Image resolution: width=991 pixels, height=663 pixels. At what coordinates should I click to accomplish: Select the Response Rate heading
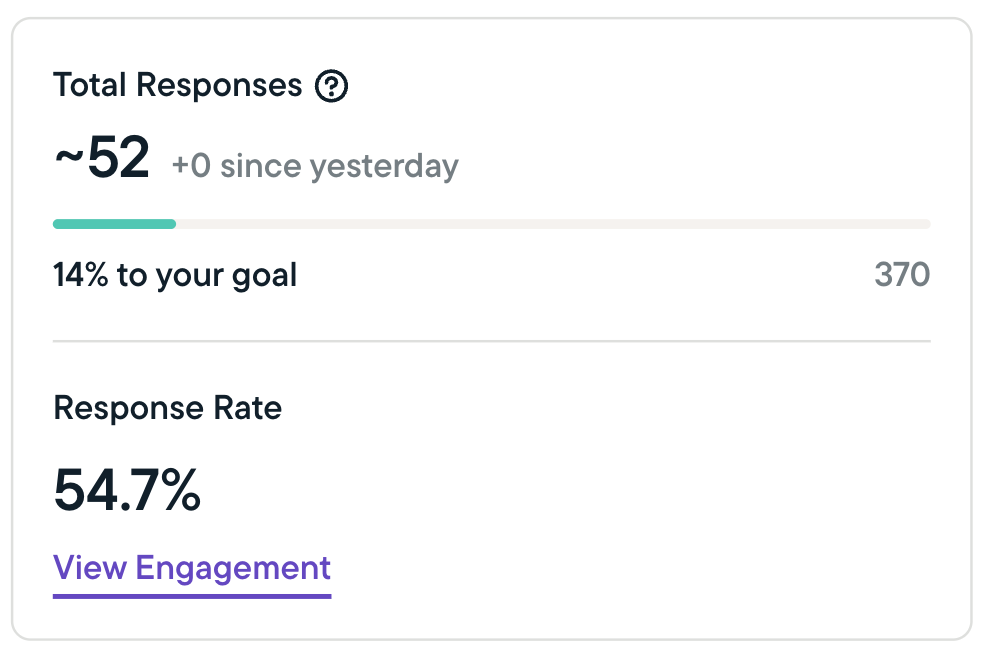point(167,408)
